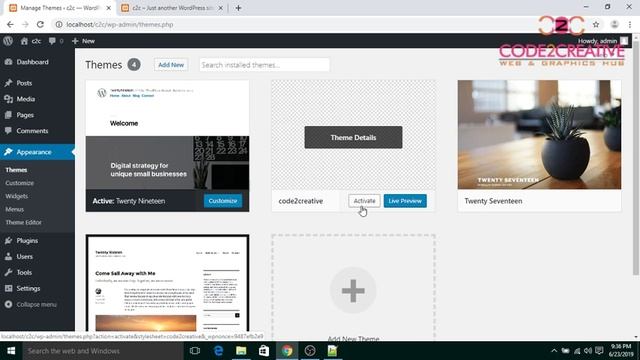Focus the Search installed themes field
Viewport: 640px width, 360px height.
click(264, 65)
